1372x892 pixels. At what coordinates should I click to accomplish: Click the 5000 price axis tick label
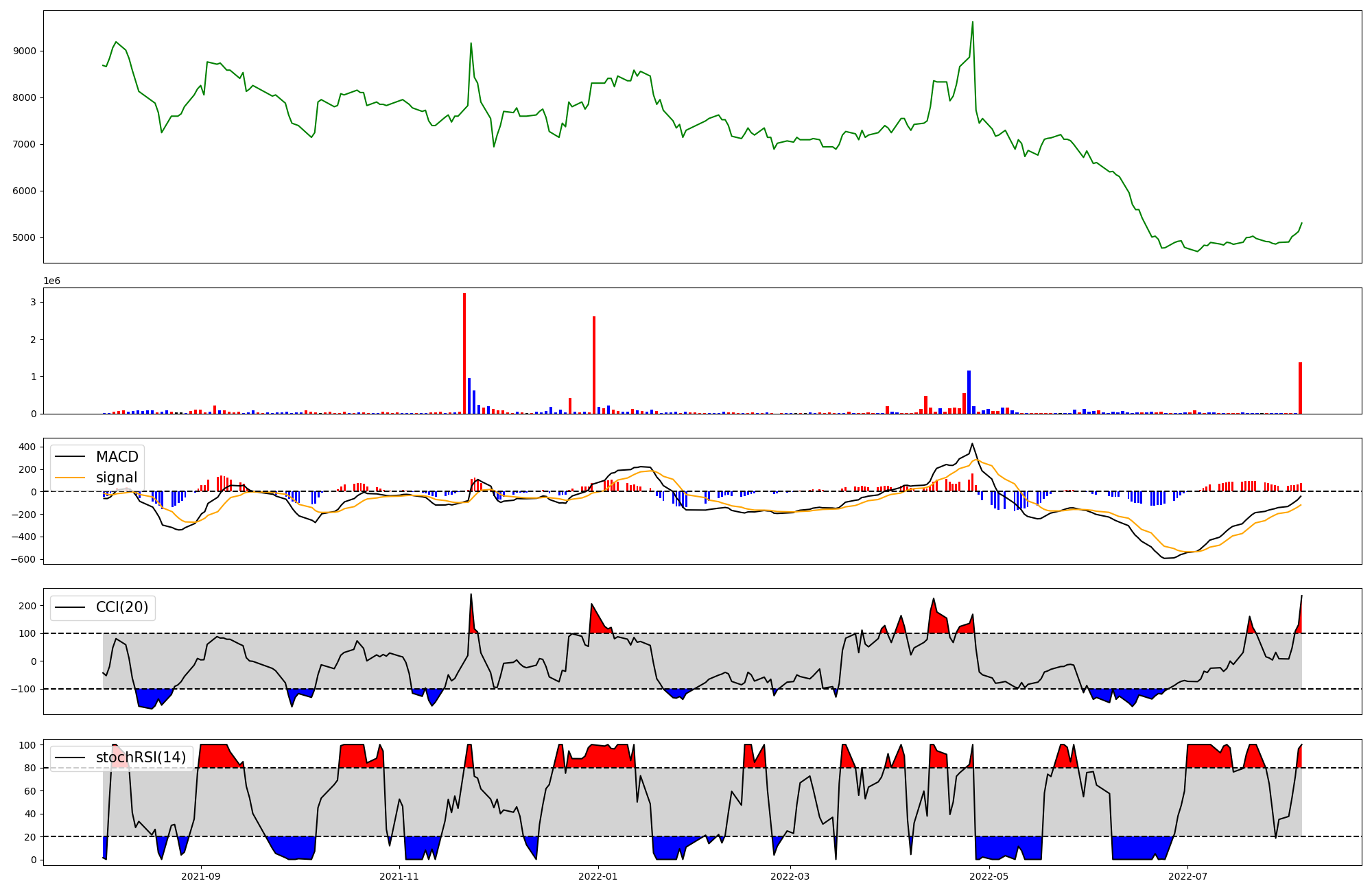pyautogui.click(x=25, y=238)
